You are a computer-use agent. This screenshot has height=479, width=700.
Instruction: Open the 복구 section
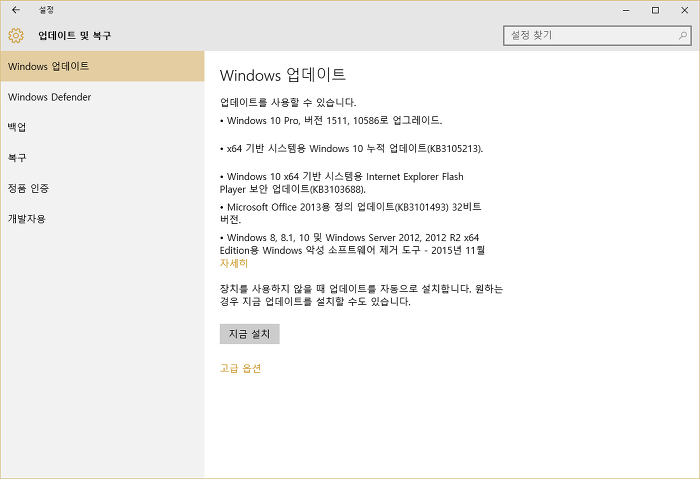coord(102,158)
